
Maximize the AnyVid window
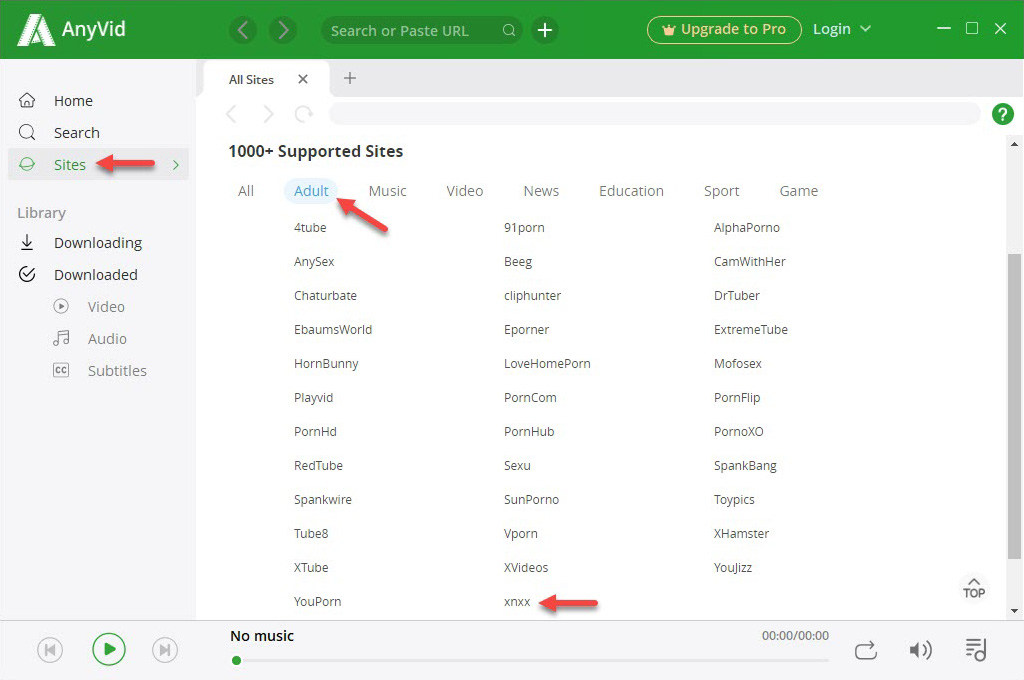click(972, 28)
